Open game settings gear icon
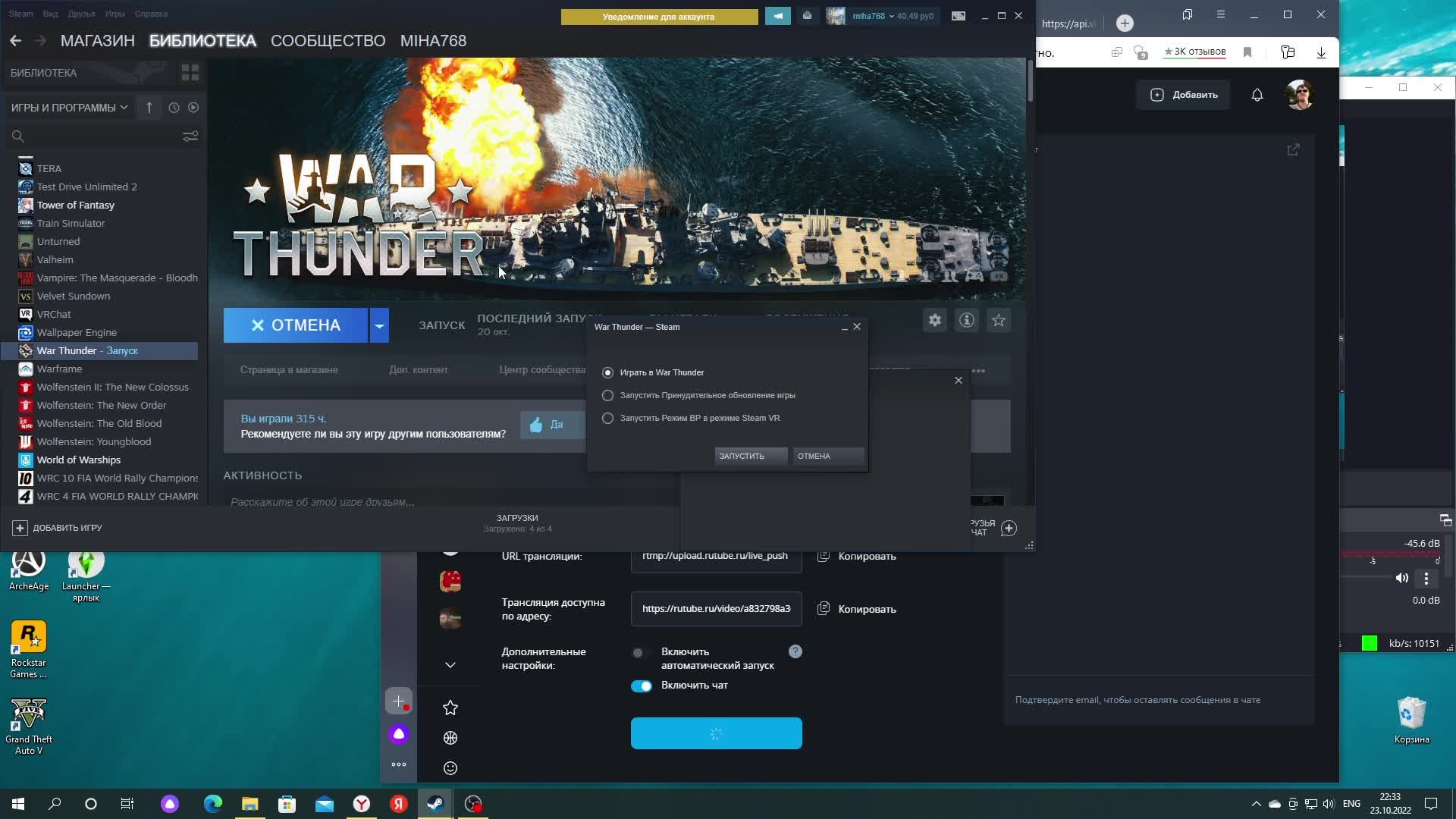The image size is (1456, 819). [934, 321]
